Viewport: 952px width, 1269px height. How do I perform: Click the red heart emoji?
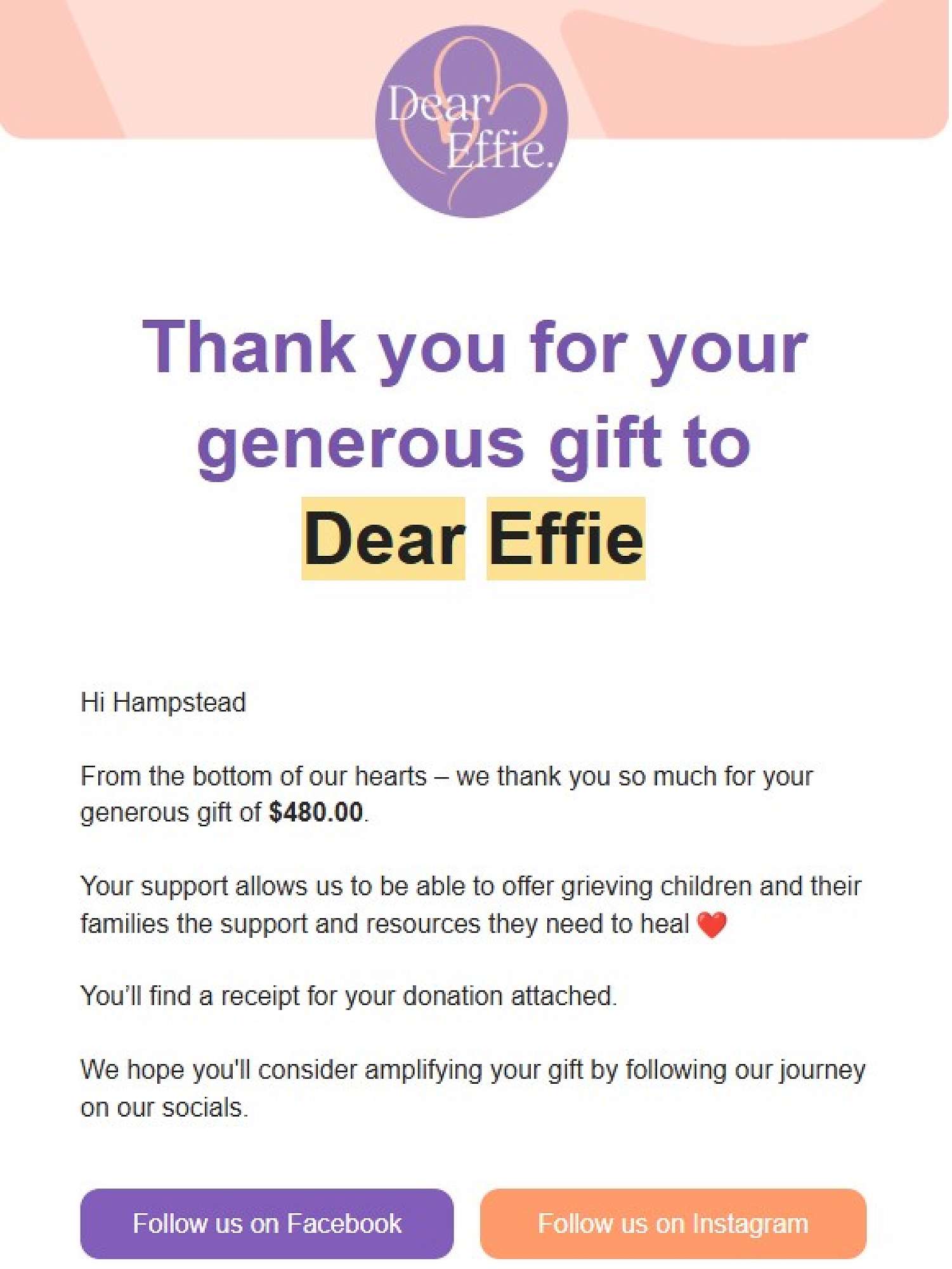tap(712, 924)
